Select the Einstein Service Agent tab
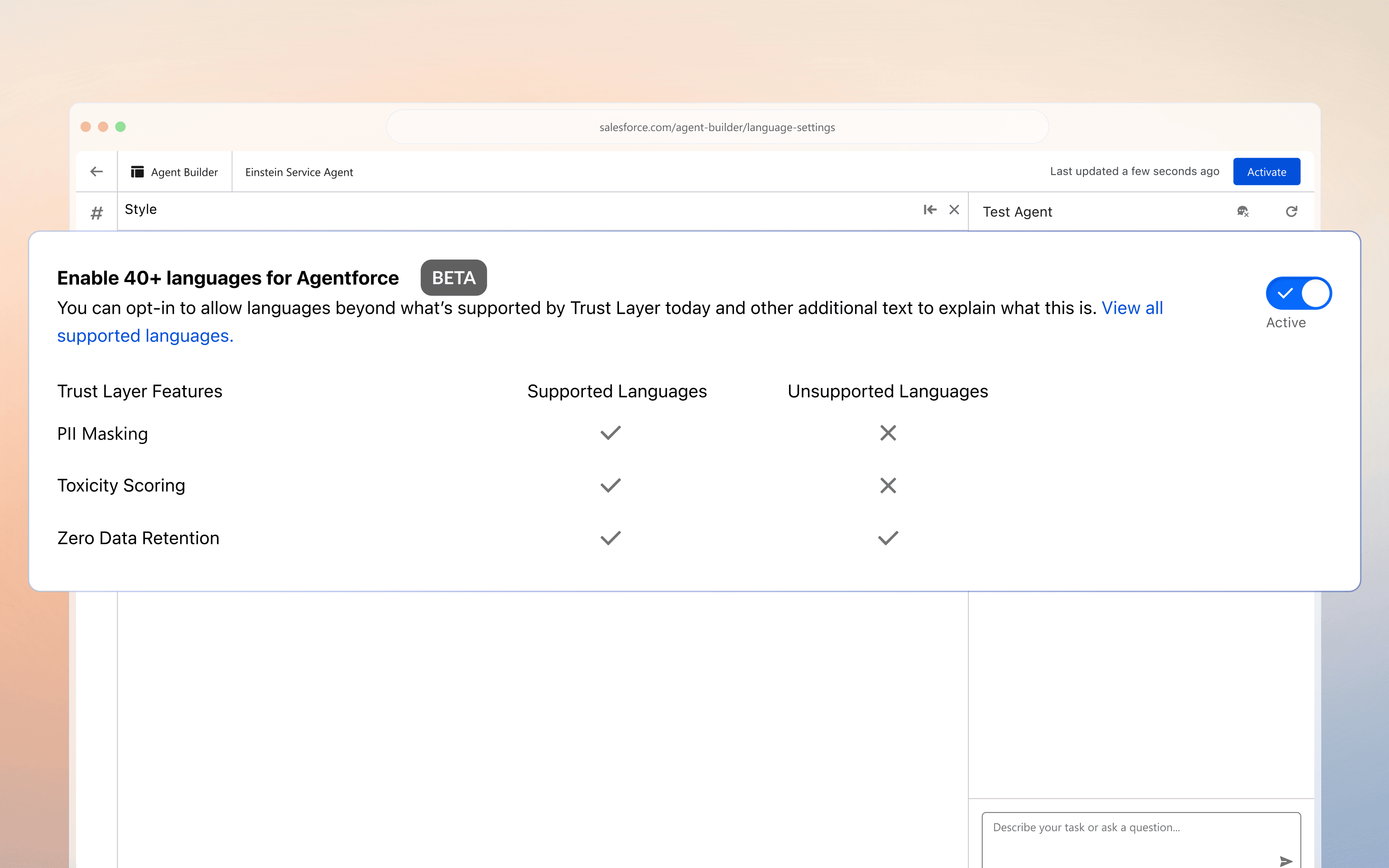The width and height of the screenshot is (1389, 868). click(299, 172)
